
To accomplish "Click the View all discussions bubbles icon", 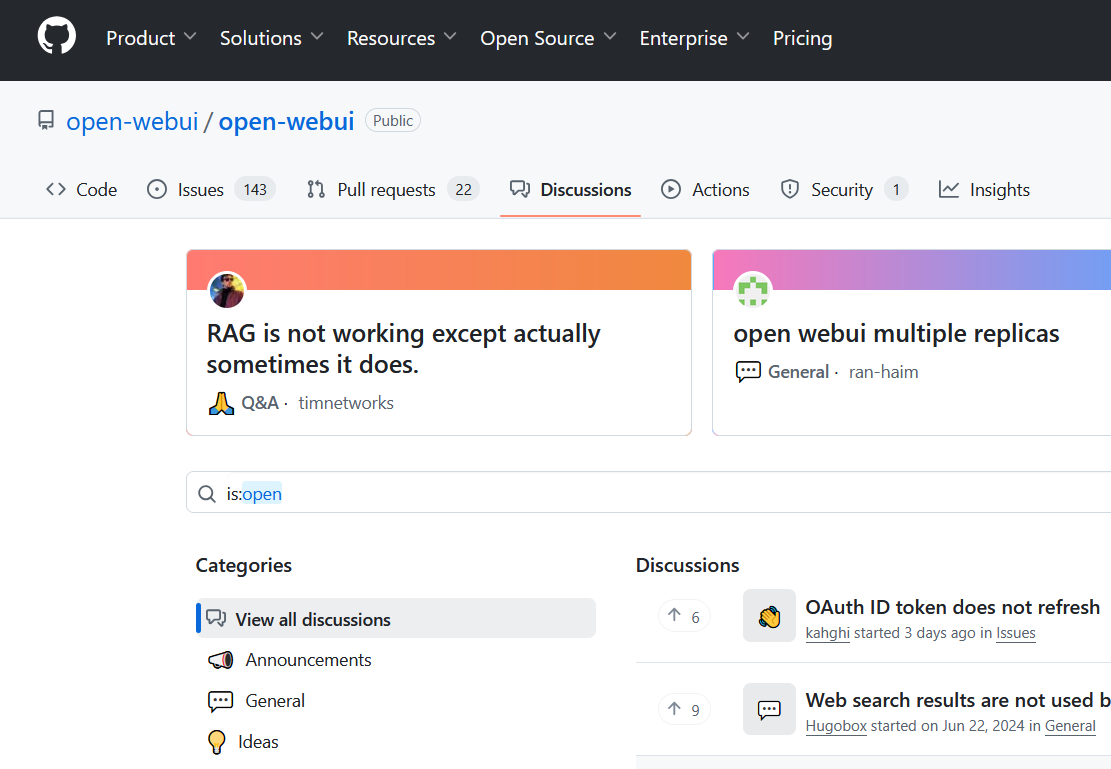I will tap(216, 619).
